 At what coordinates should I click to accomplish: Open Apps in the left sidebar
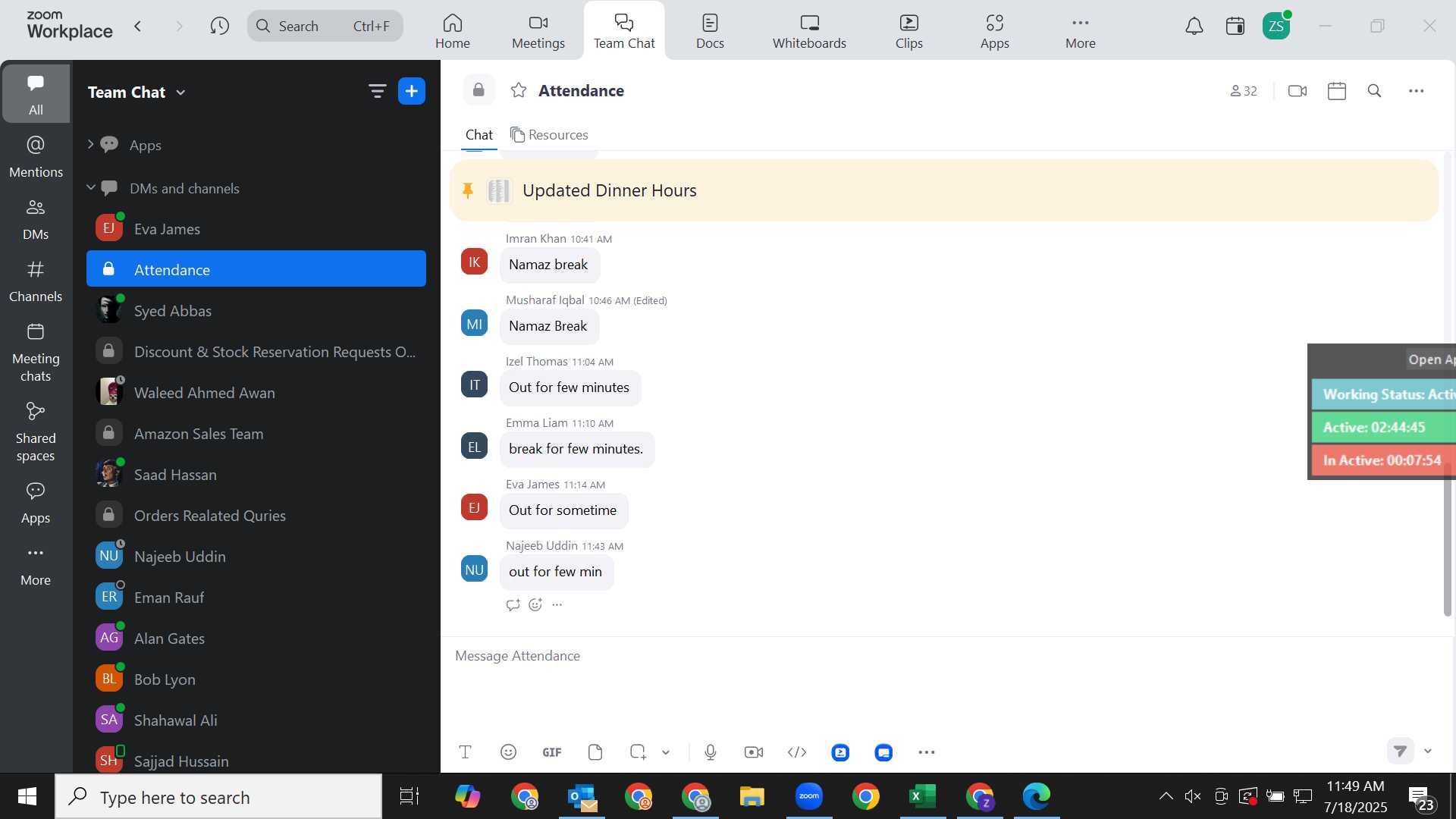[x=36, y=504]
